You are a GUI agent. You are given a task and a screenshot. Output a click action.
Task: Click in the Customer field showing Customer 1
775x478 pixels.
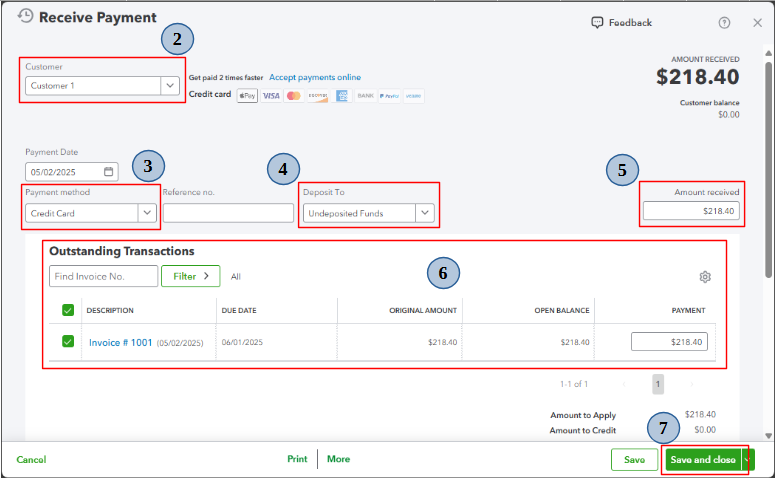[x=93, y=86]
